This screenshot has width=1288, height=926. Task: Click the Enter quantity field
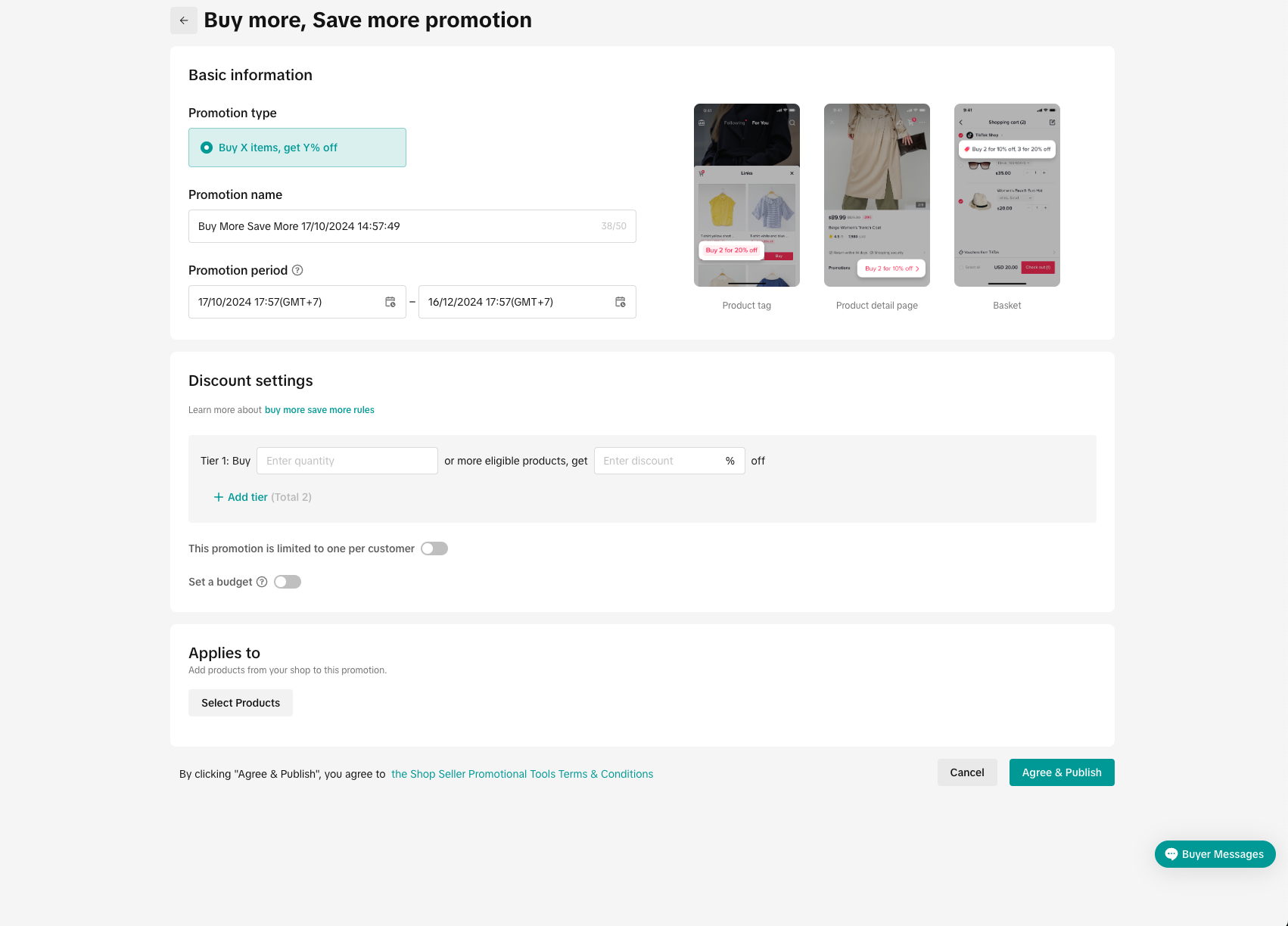pos(347,461)
